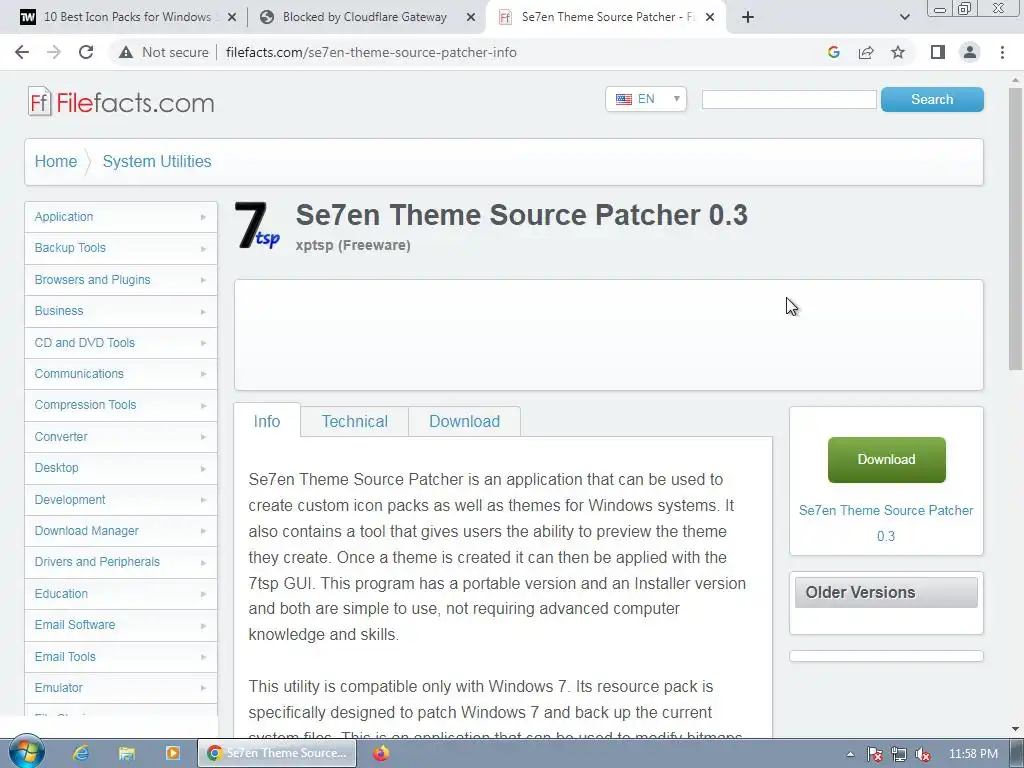The width and height of the screenshot is (1024, 768).
Task: Go back to the previous page
Action: (22, 52)
